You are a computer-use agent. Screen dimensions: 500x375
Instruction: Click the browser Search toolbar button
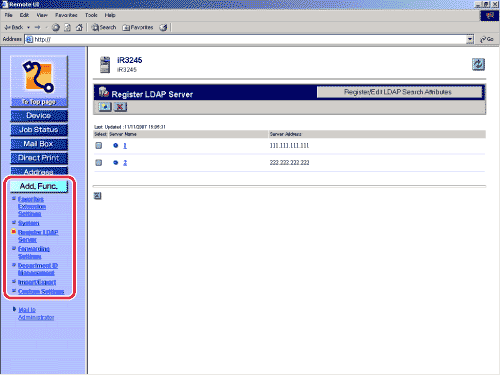[x=104, y=27]
